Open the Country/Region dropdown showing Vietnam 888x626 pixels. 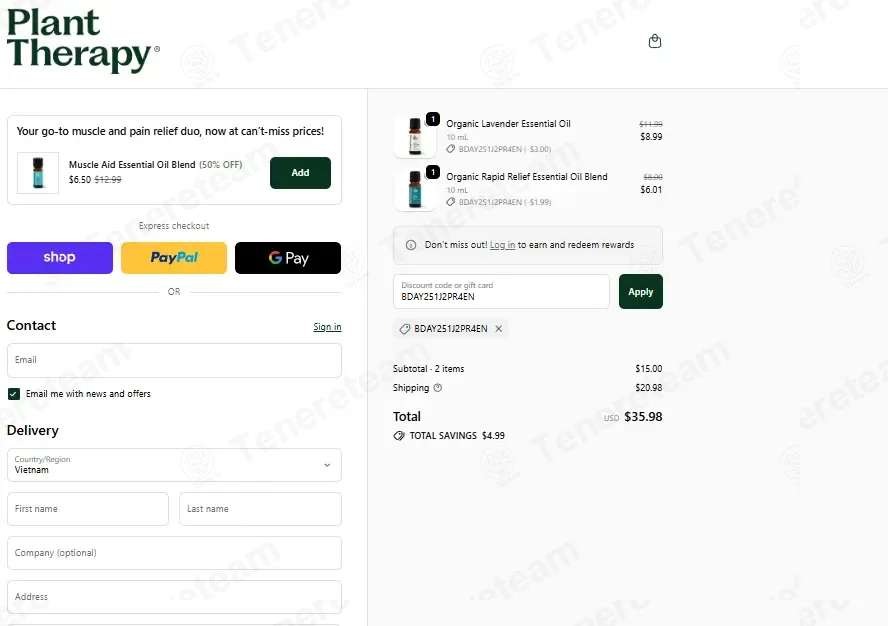click(x=174, y=465)
